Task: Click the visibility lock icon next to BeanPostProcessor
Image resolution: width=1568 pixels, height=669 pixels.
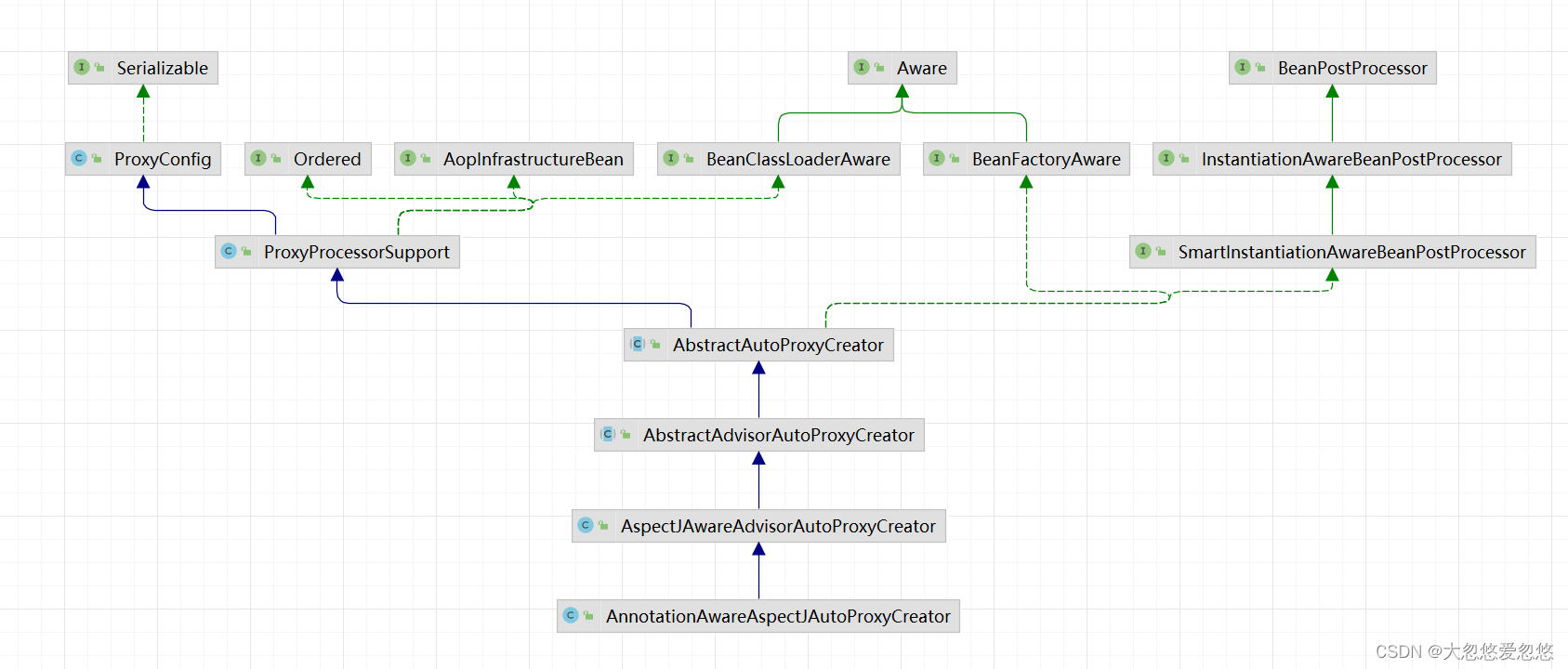Action: (x=1260, y=67)
